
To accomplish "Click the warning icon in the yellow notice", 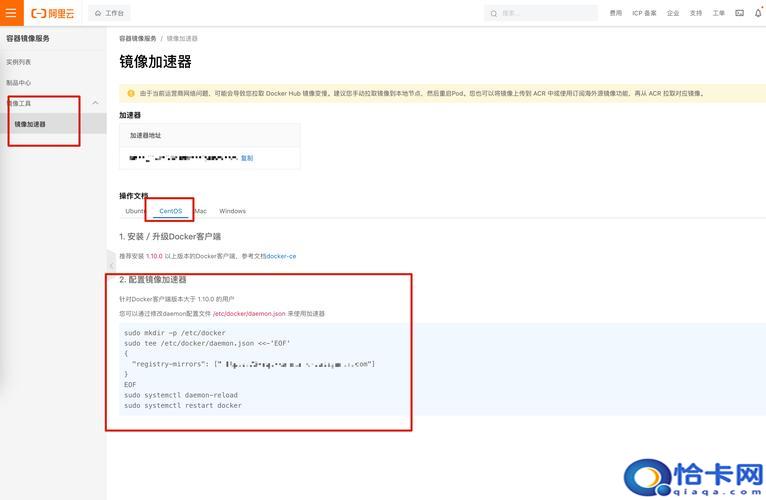I will (x=131, y=93).
